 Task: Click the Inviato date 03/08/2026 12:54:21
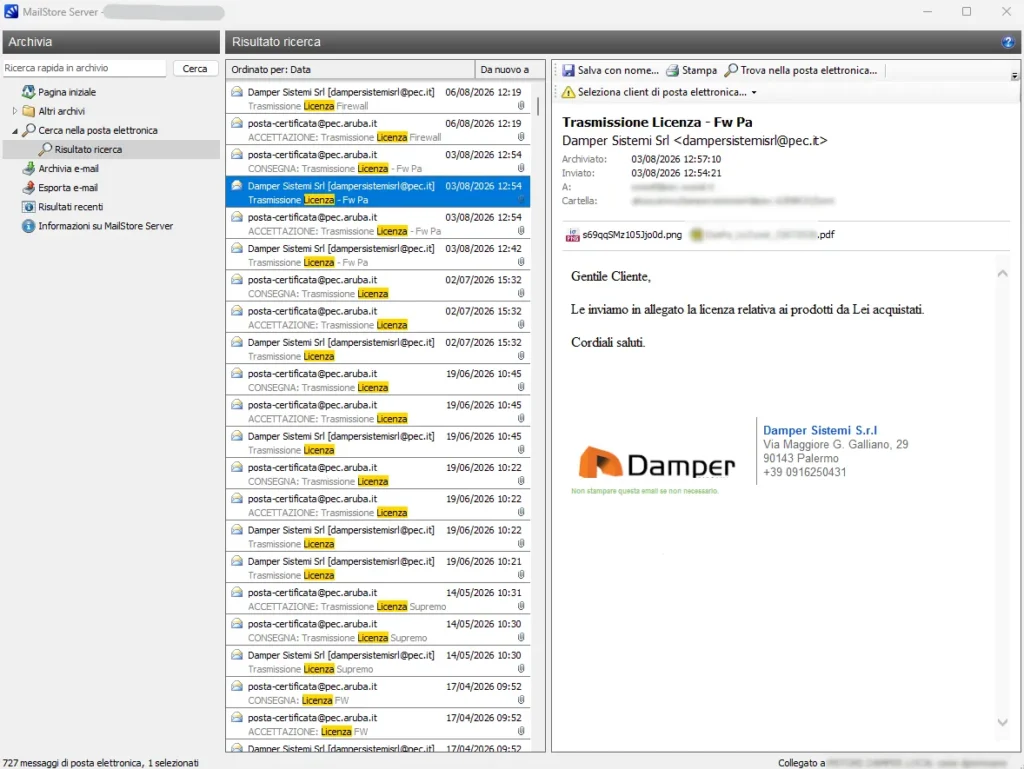pyautogui.click(x=676, y=173)
